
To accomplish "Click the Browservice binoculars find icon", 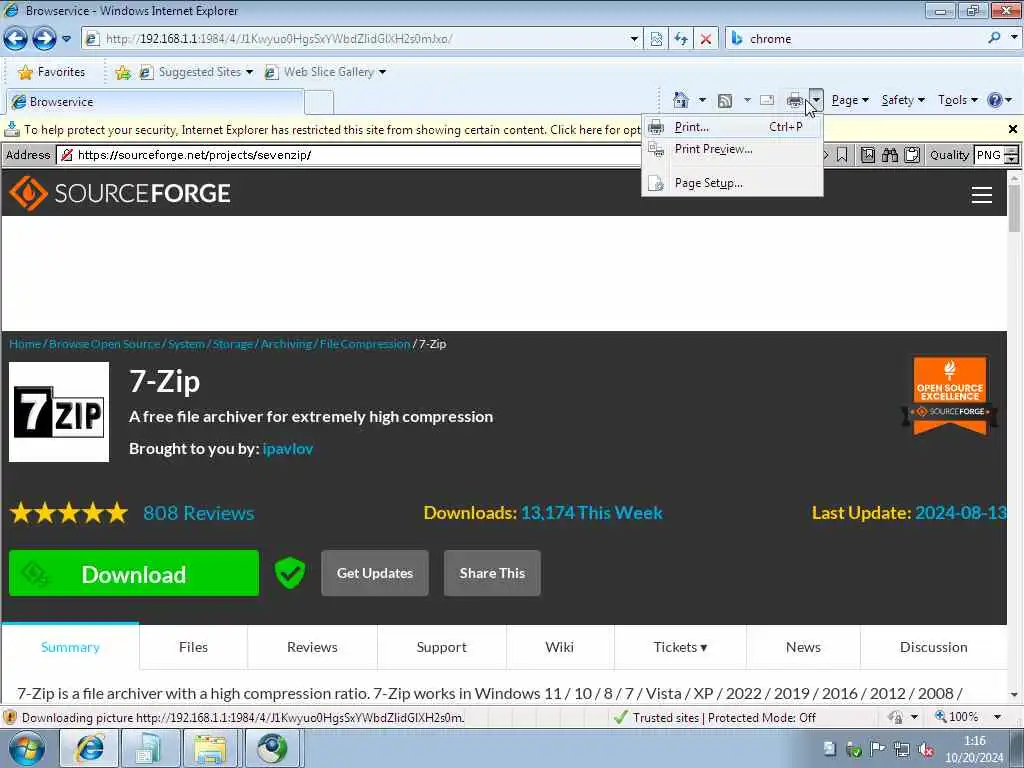I will click(x=890, y=155).
